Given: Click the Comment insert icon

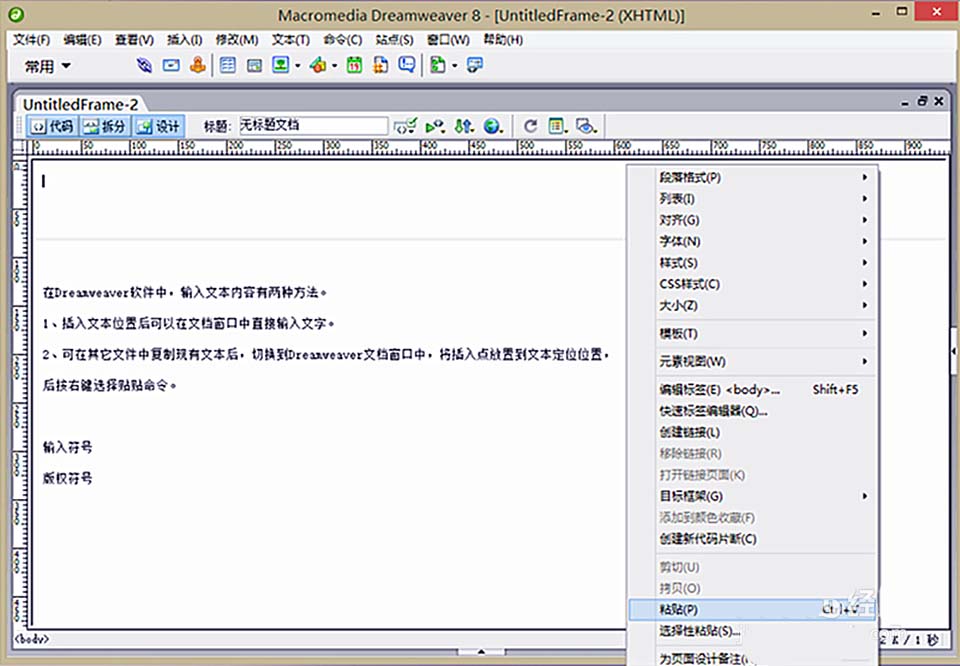Looking at the screenshot, I should point(407,66).
